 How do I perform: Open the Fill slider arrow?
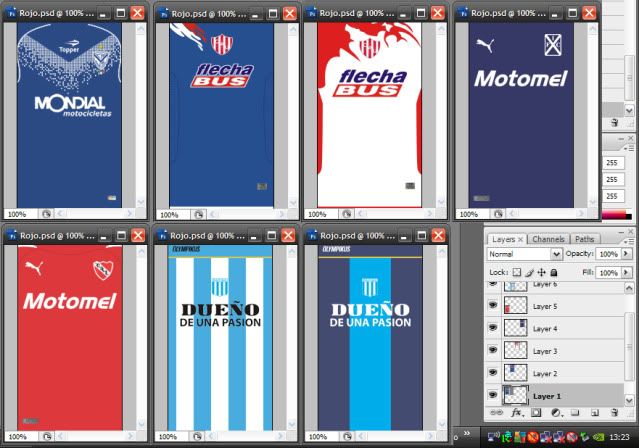pos(626,272)
